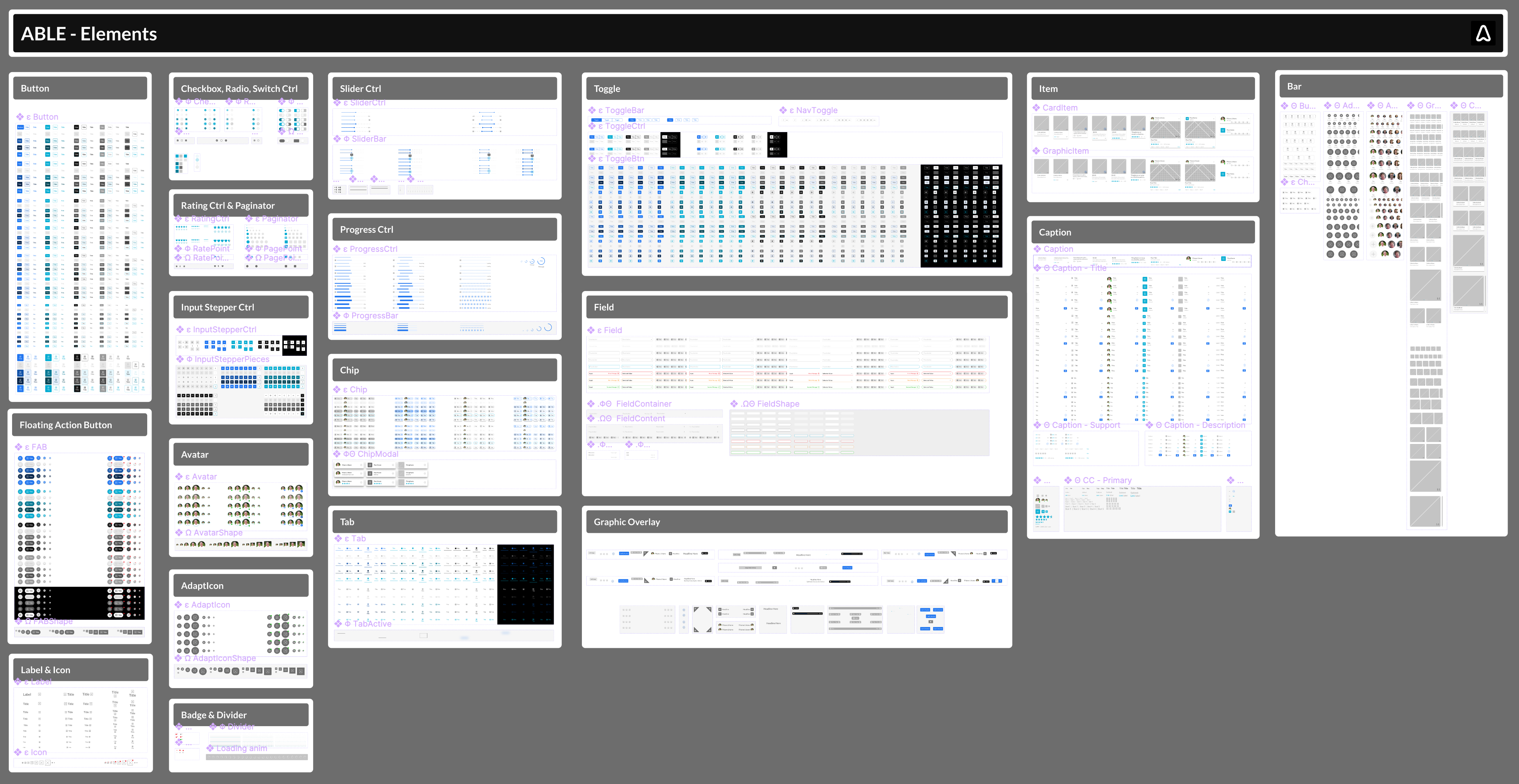Select the Checkbox, Radio, Switch Ctrl header

tap(241, 89)
